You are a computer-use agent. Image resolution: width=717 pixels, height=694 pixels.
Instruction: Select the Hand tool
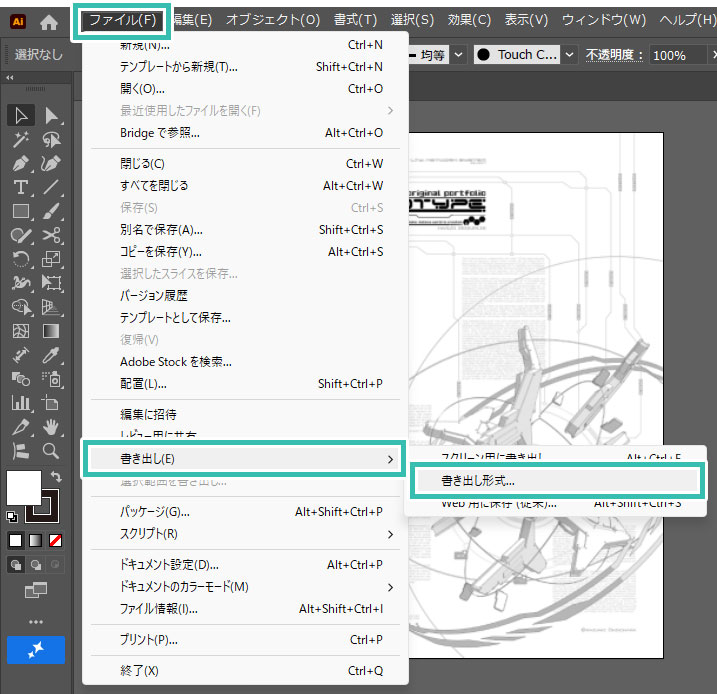pyautogui.click(x=52, y=427)
